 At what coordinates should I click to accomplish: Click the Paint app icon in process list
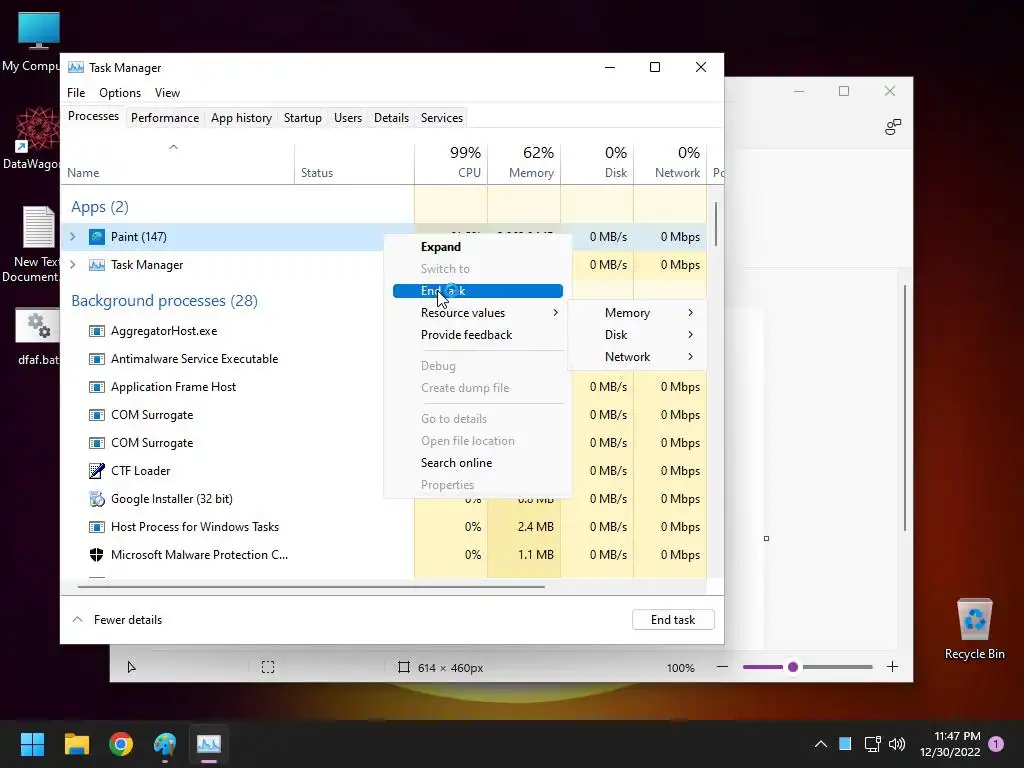[x=97, y=237]
